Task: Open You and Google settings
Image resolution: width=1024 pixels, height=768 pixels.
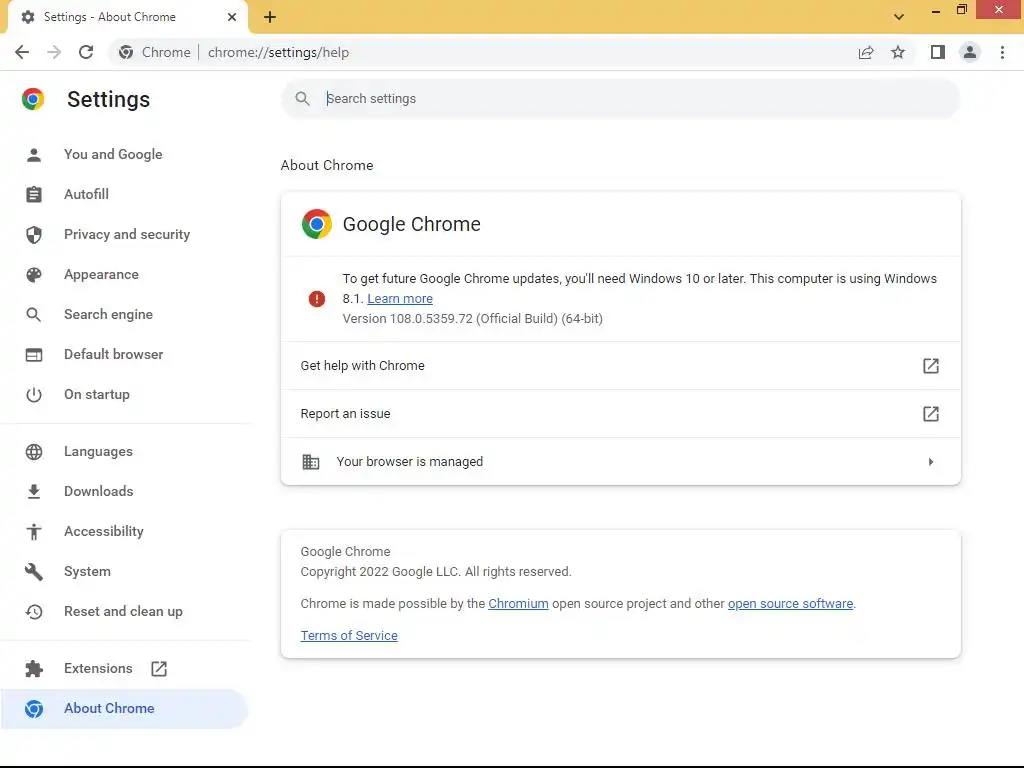Action: click(x=113, y=154)
